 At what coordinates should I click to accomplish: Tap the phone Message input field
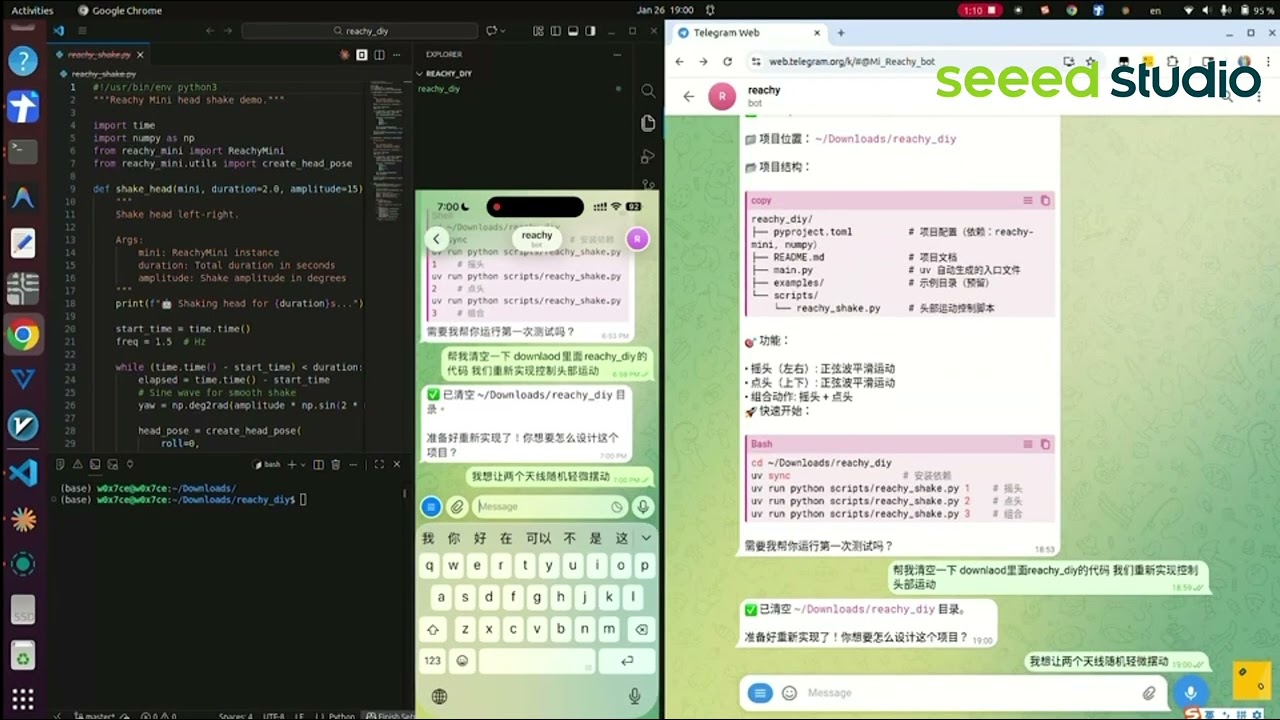549,507
